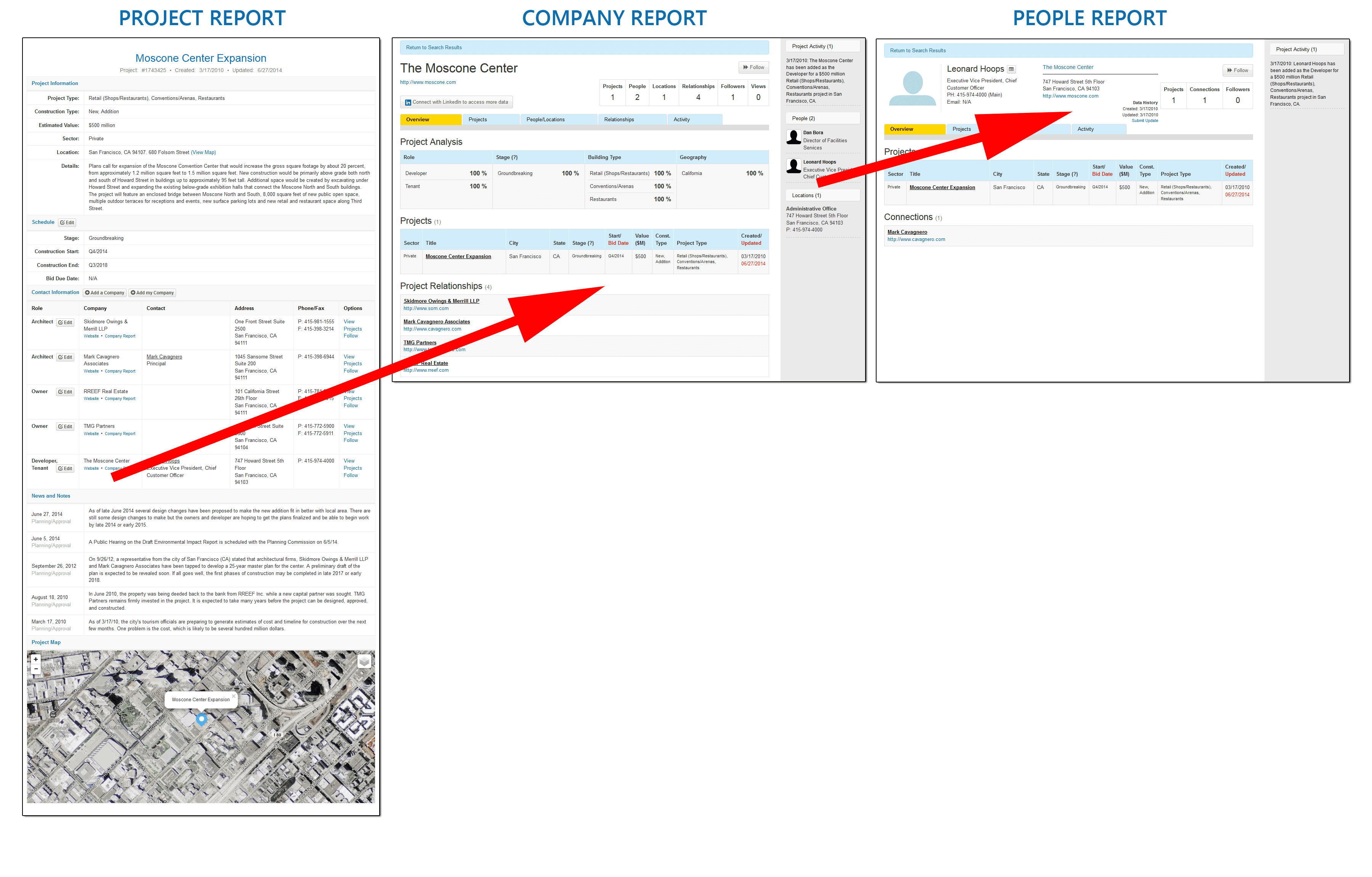Image resolution: width=1372 pixels, height=877 pixels.
Task: Open Mark Cavagnero connection link
Action: pyautogui.click(x=907, y=232)
